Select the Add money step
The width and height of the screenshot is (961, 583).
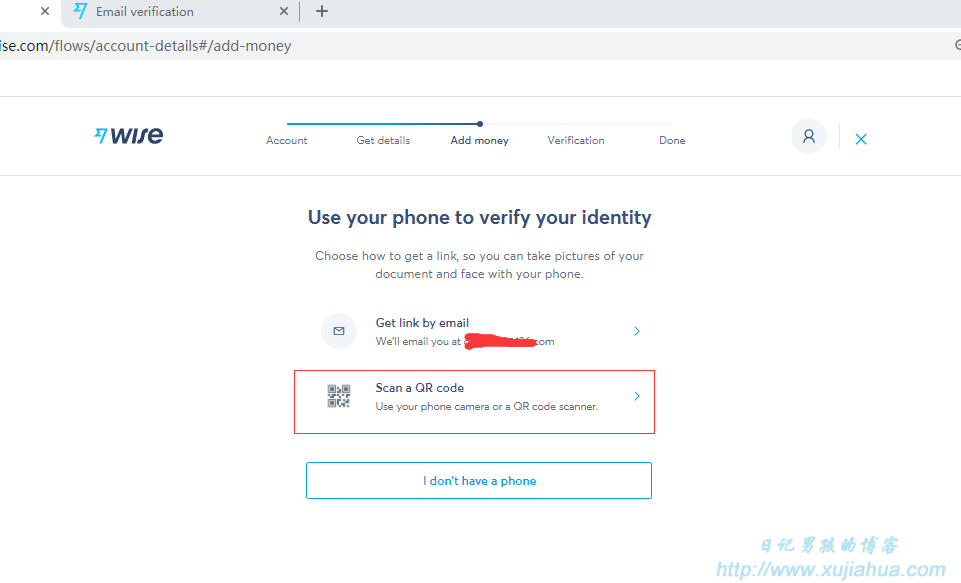[x=479, y=140]
